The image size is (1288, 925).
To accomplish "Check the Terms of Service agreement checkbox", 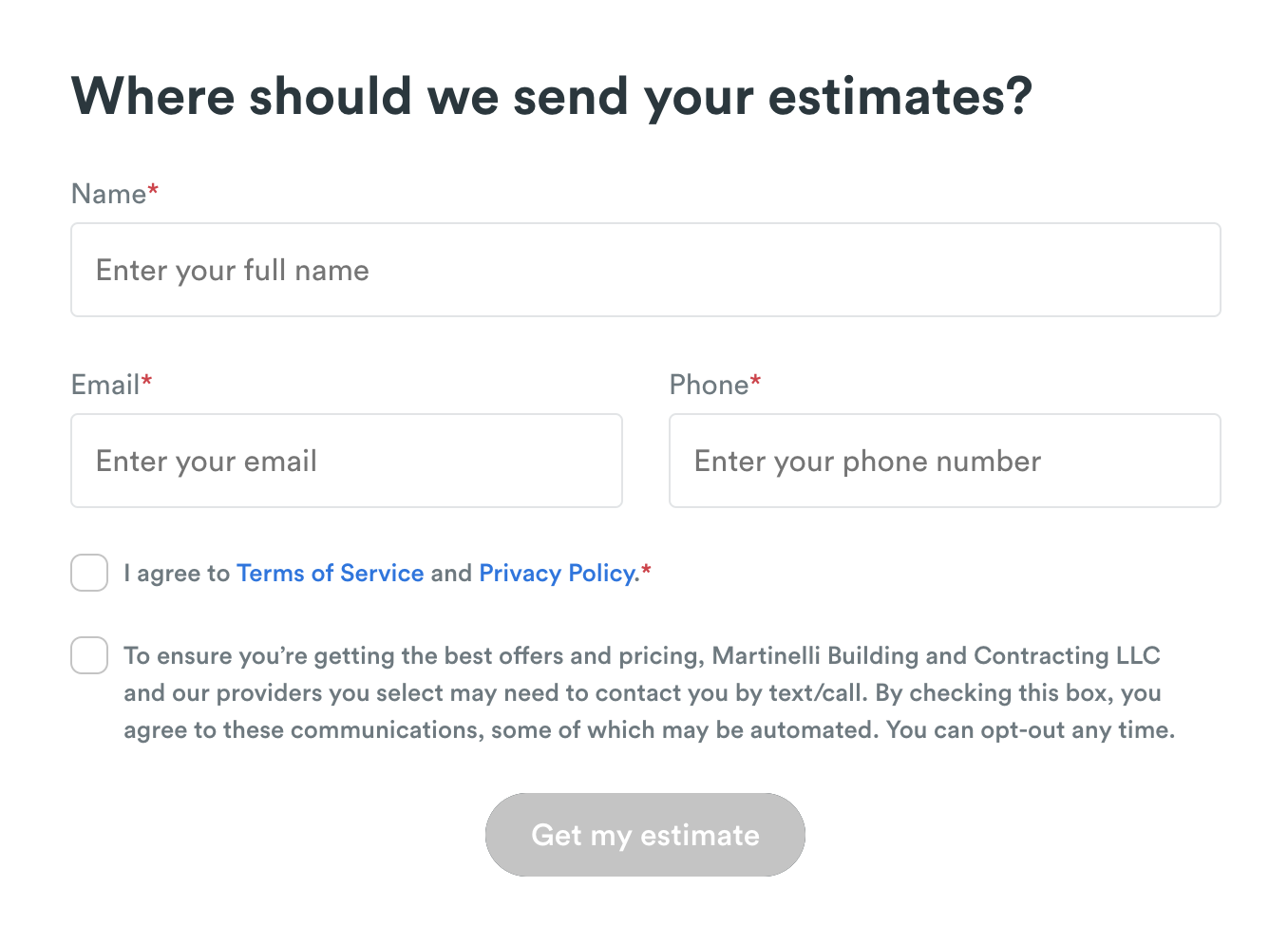I will click(x=89, y=574).
